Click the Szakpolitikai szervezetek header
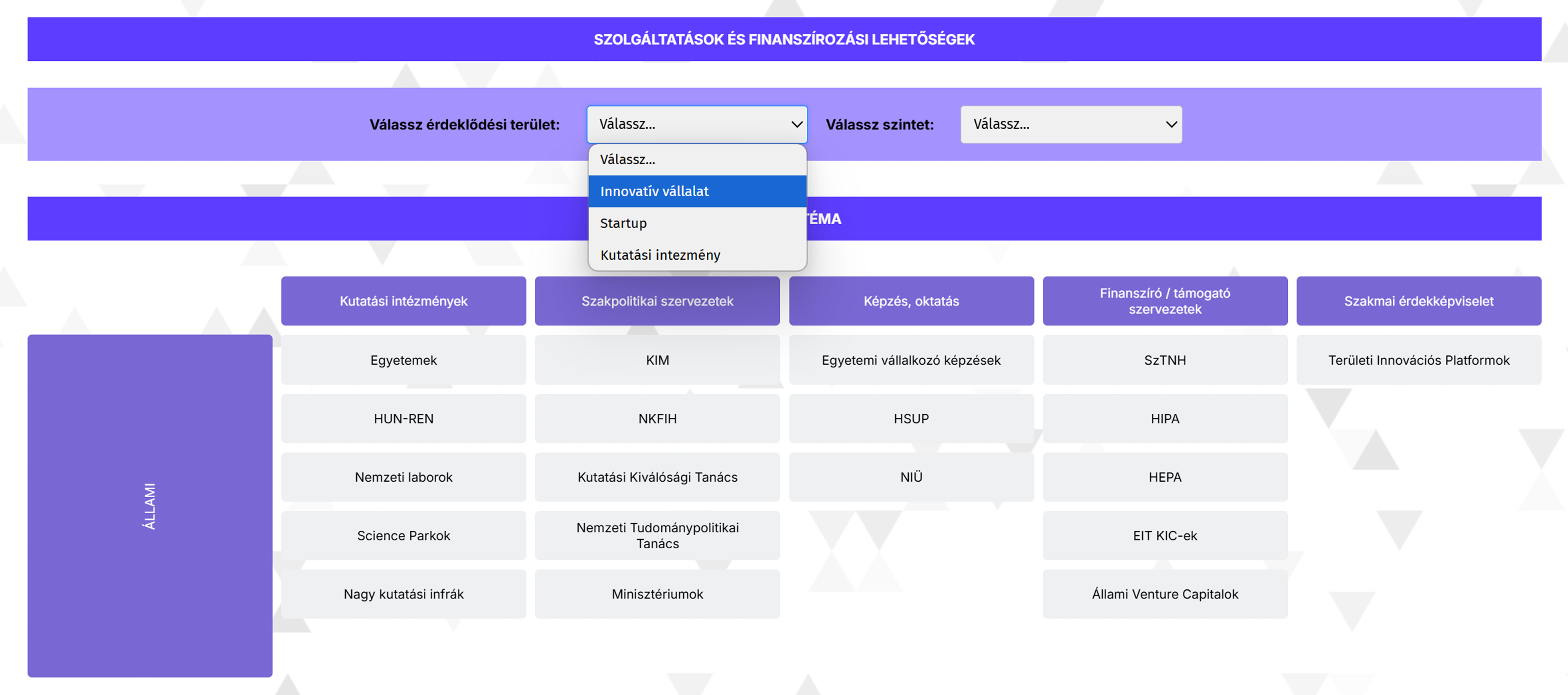 [x=657, y=301]
